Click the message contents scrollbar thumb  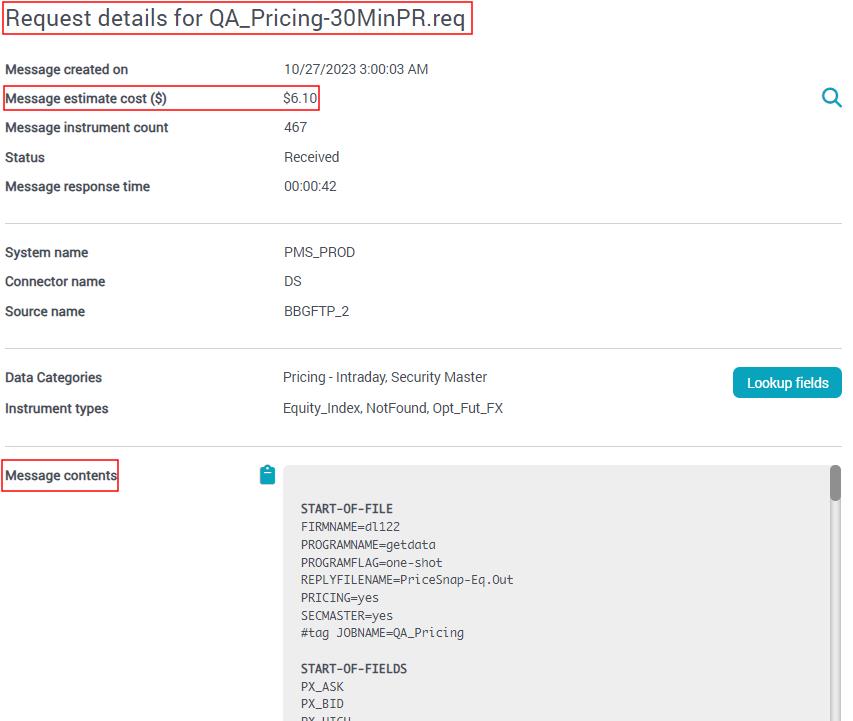pyautogui.click(x=835, y=482)
